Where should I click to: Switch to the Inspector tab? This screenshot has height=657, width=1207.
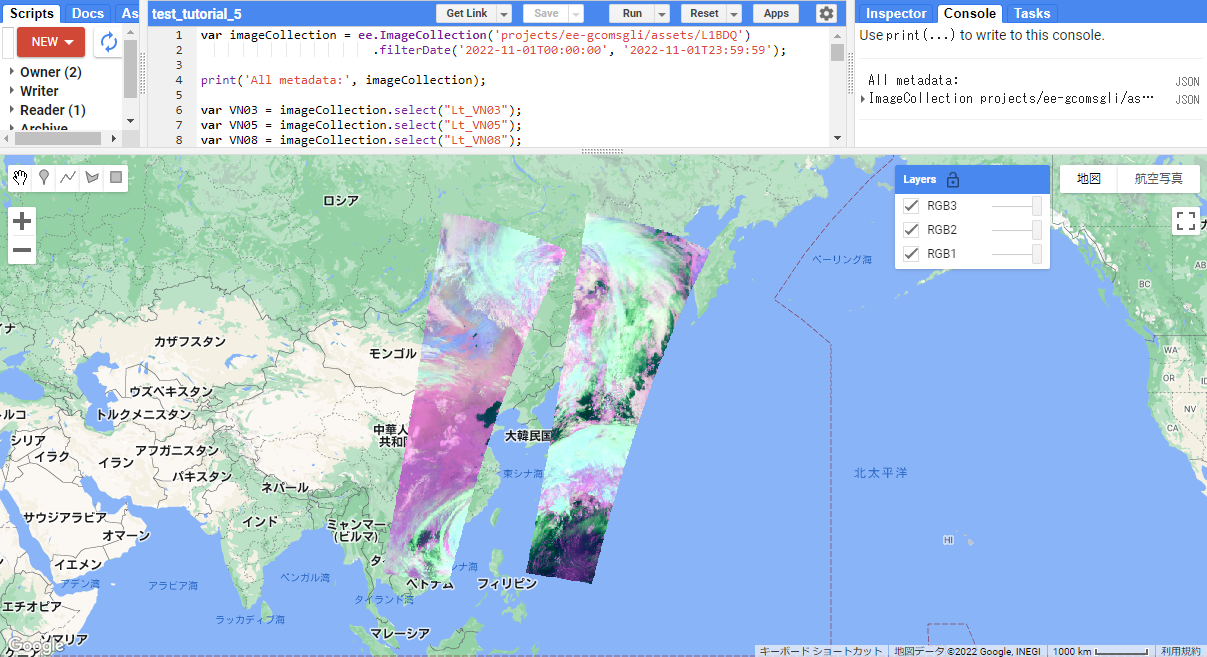coord(896,13)
